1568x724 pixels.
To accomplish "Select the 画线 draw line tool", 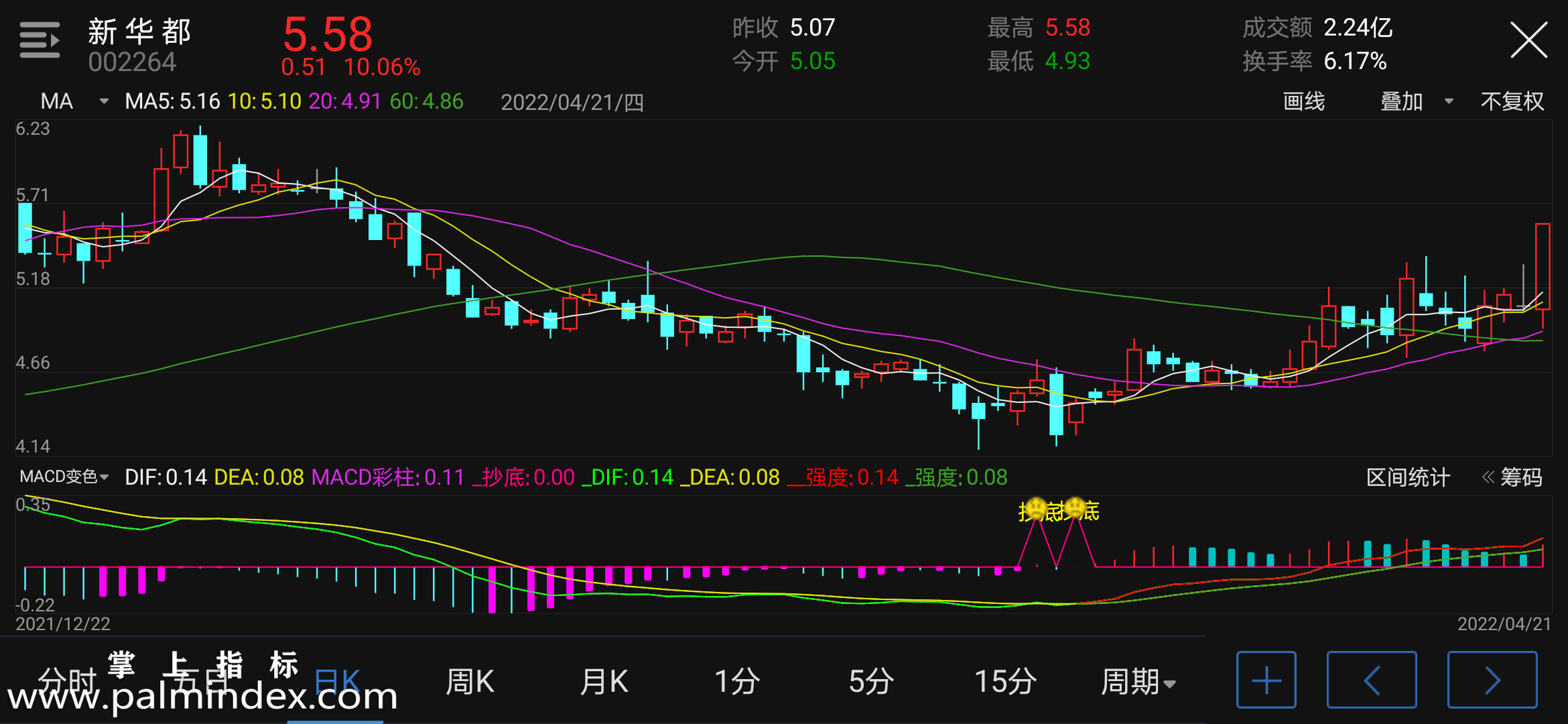I will coord(1303,101).
